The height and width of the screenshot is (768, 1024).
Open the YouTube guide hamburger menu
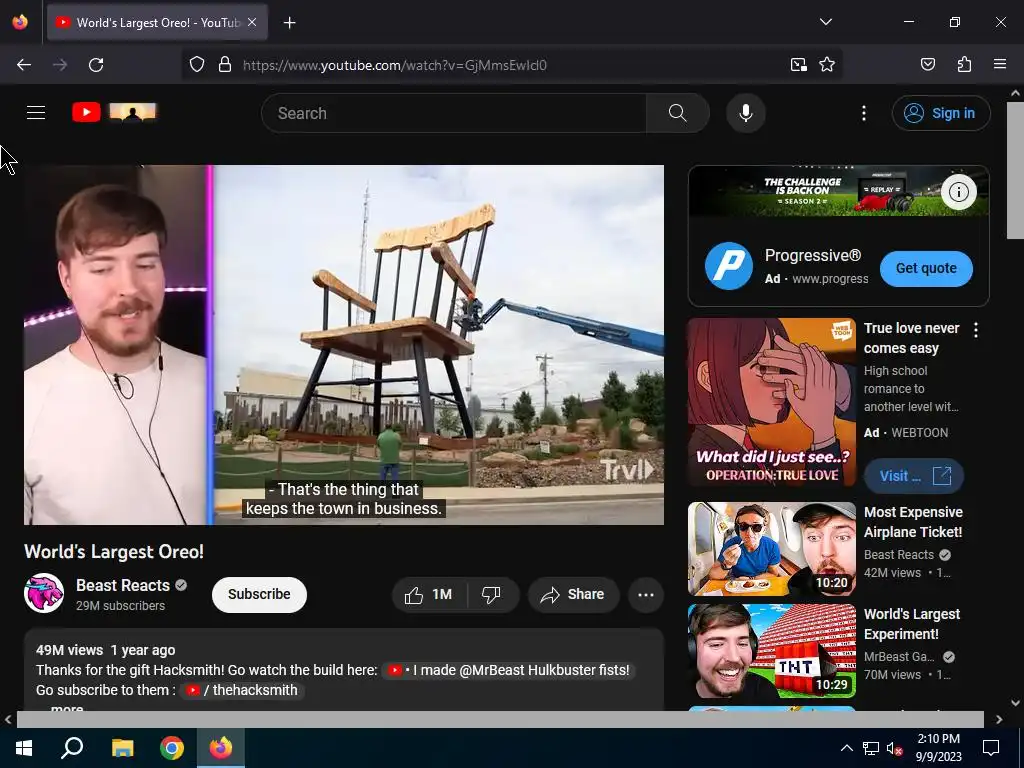pyautogui.click(x=36, y=113)
